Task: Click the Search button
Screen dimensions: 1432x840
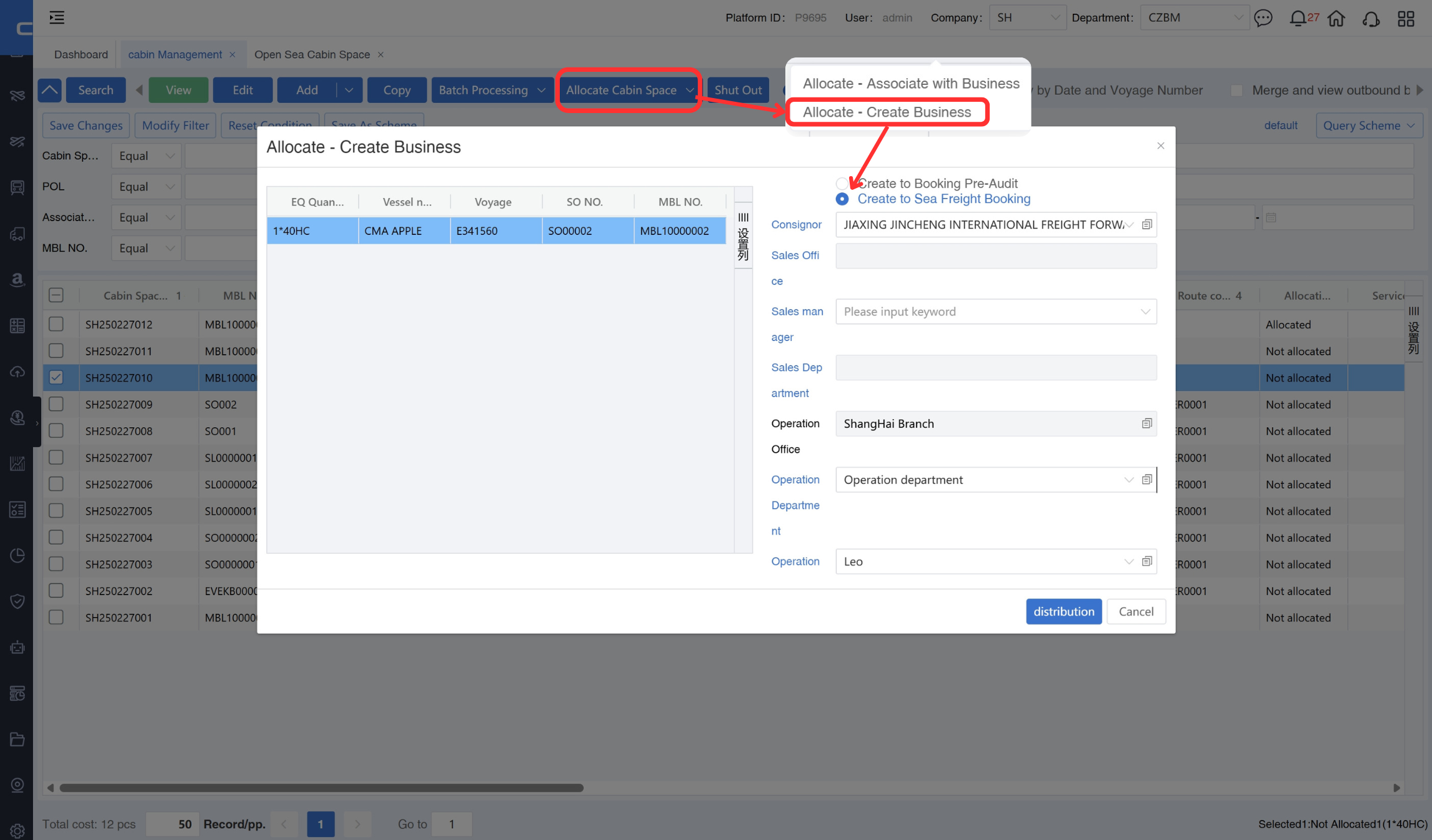Action: pyautogui.click(x=96, y=90)
